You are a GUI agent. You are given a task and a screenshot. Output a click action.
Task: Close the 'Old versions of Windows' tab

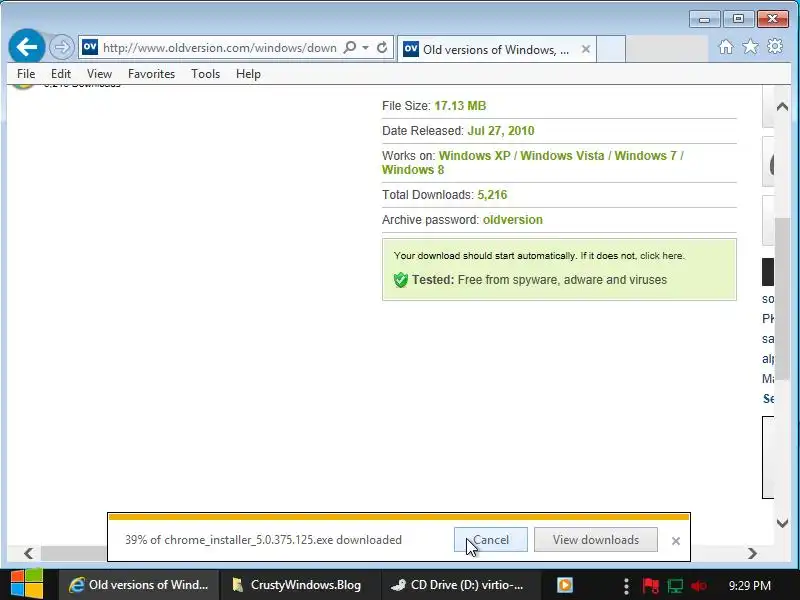tap(586, 49)
